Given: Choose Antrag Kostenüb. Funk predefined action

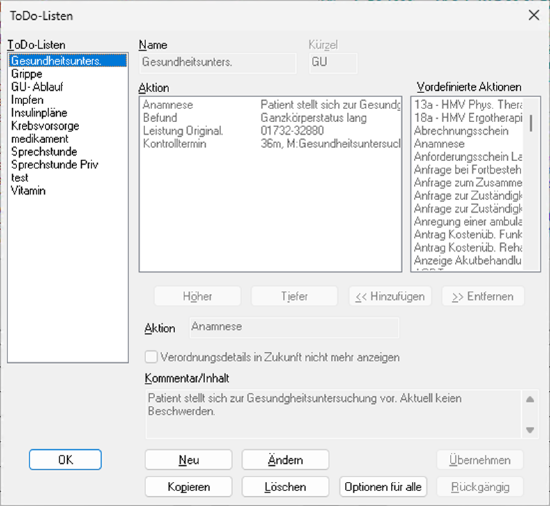Looking at the screenshot, I should (x=468, y=234).
